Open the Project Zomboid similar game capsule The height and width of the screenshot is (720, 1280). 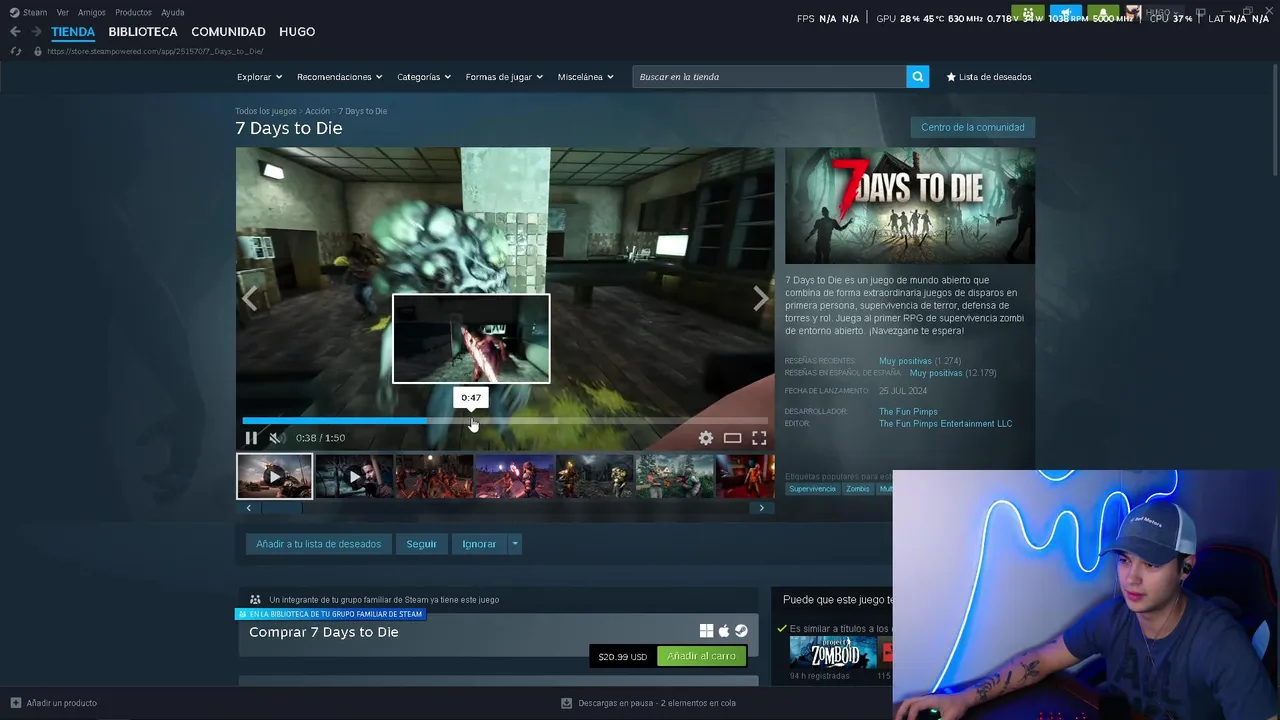pyautogui.click(x=833, y=653)
